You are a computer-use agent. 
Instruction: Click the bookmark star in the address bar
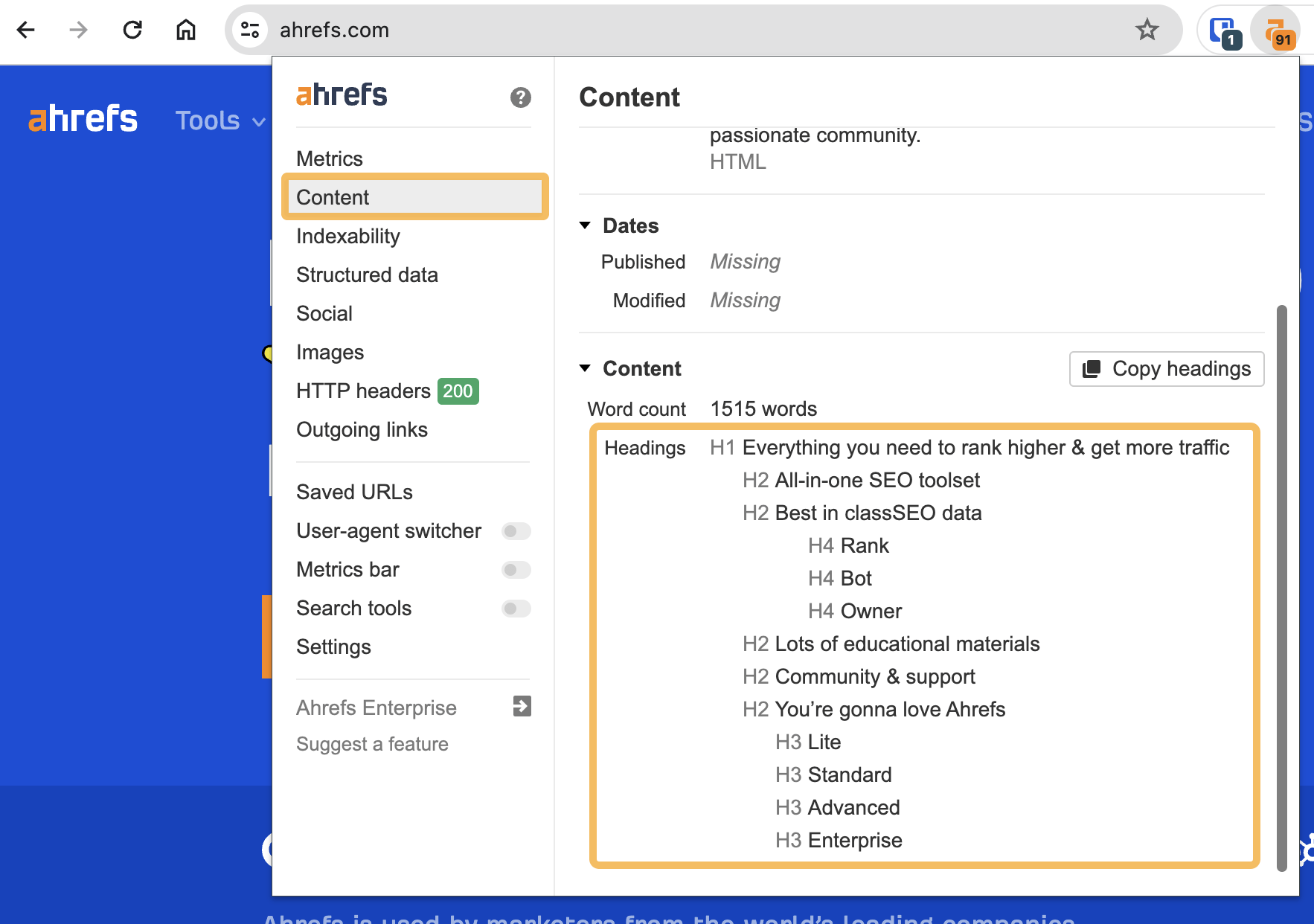tap(1147, 30)
